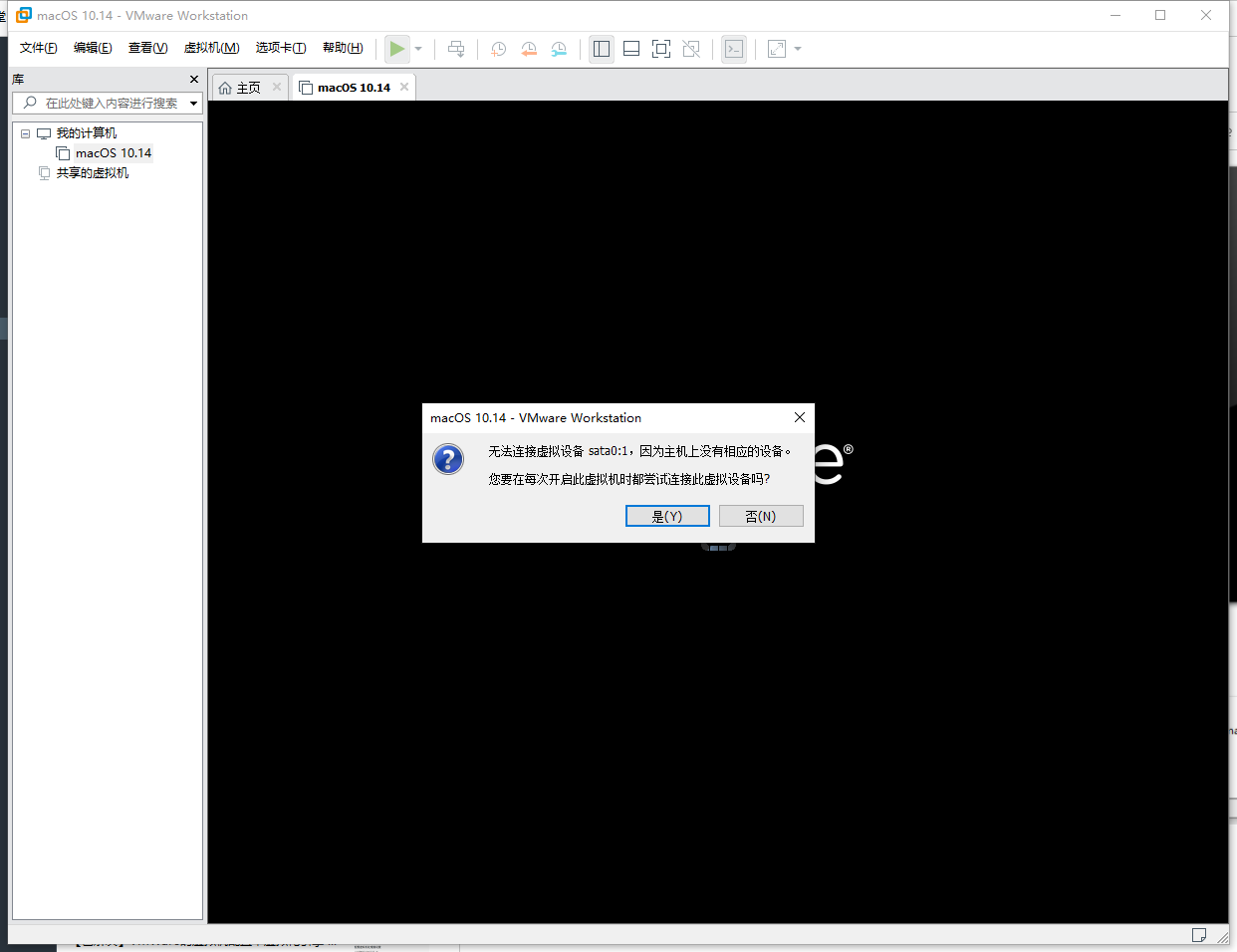The image size is (1237, 952).
Task: Open the 查看(V) menu
Action: [x=147, y=48]
